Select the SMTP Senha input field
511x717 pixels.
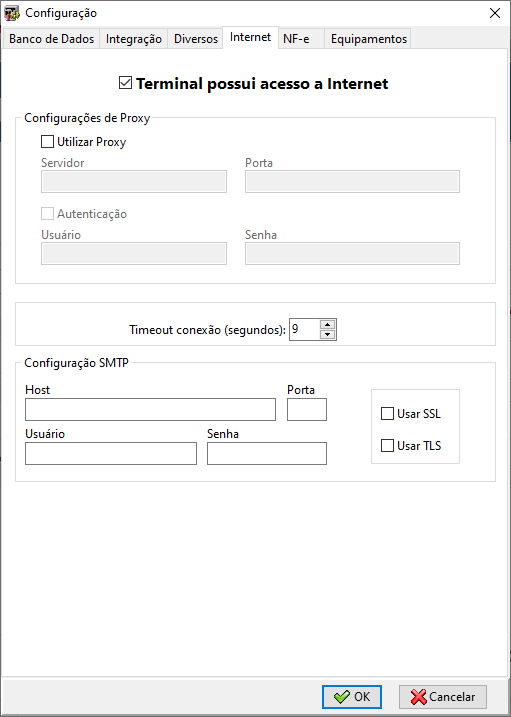tap(267, 453)
